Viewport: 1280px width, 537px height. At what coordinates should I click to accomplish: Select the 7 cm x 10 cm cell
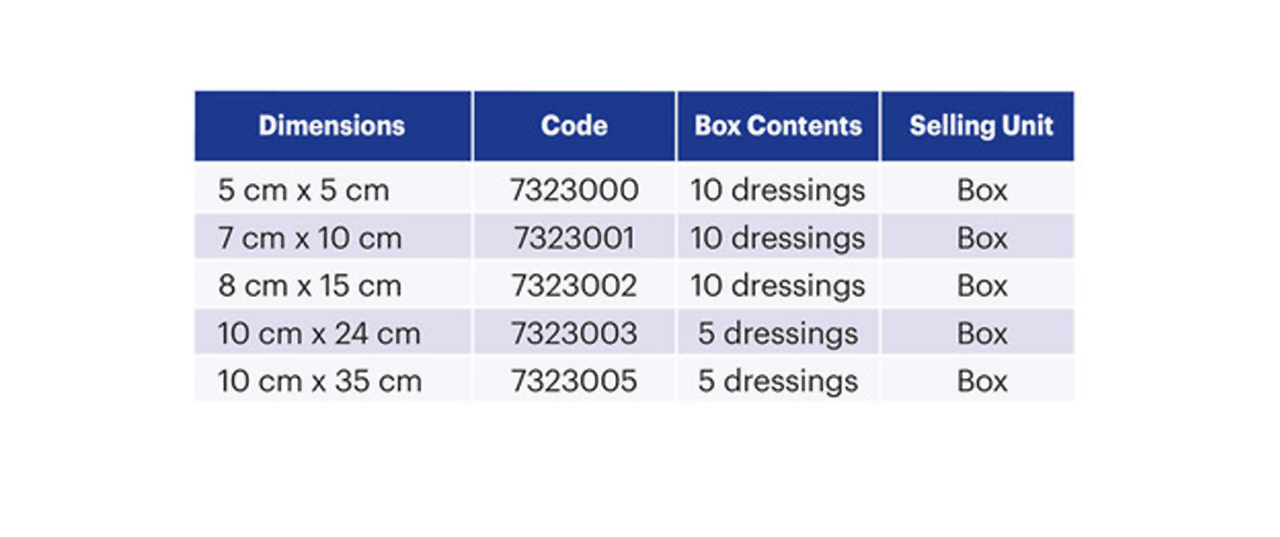pyautogui.click(x=310, y=238)
